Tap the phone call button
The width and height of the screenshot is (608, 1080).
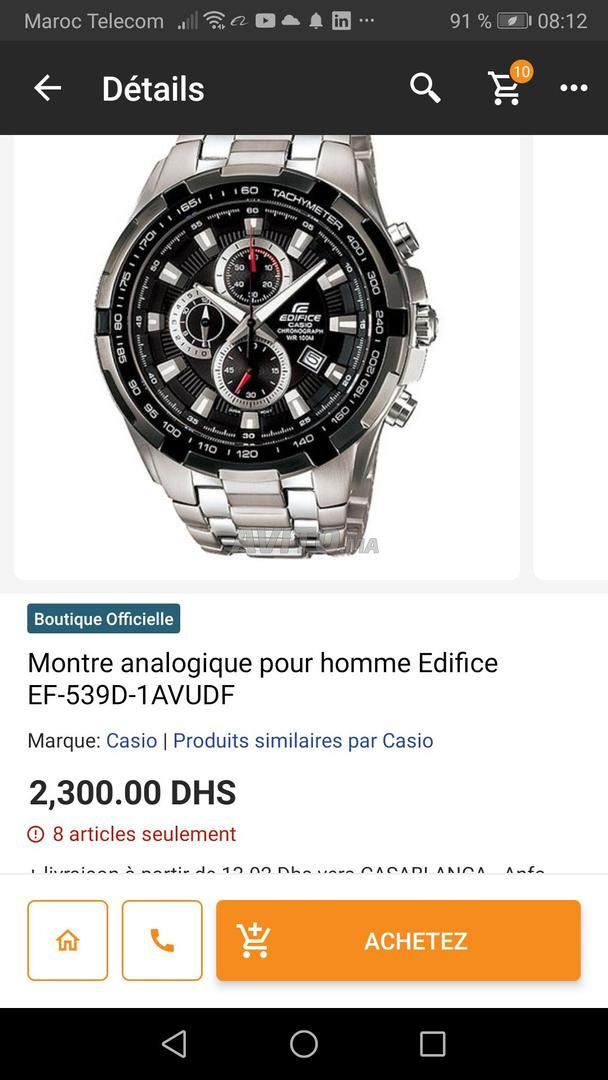(x=162, y=940)
